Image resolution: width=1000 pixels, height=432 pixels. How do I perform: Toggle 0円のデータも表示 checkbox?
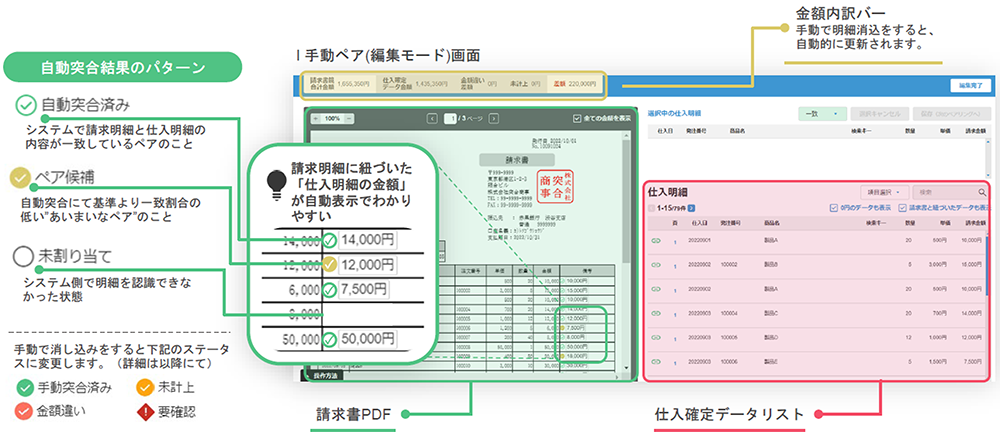(x=835, y=208)
